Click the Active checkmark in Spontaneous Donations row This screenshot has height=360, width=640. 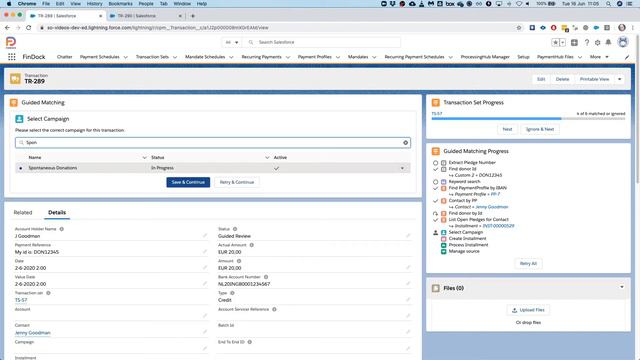276,168
